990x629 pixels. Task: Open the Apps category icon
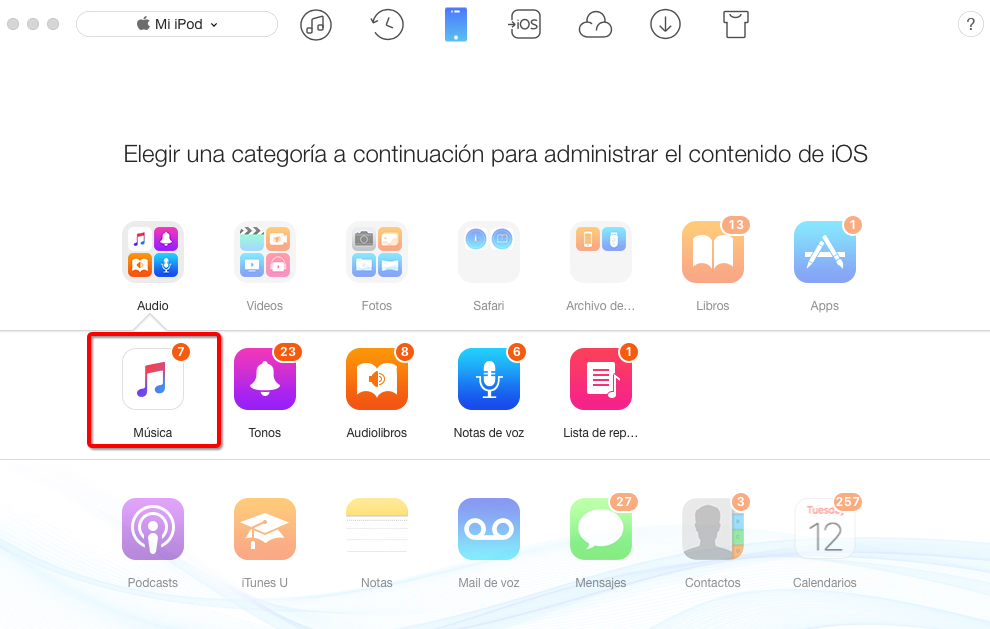(825, 252)
